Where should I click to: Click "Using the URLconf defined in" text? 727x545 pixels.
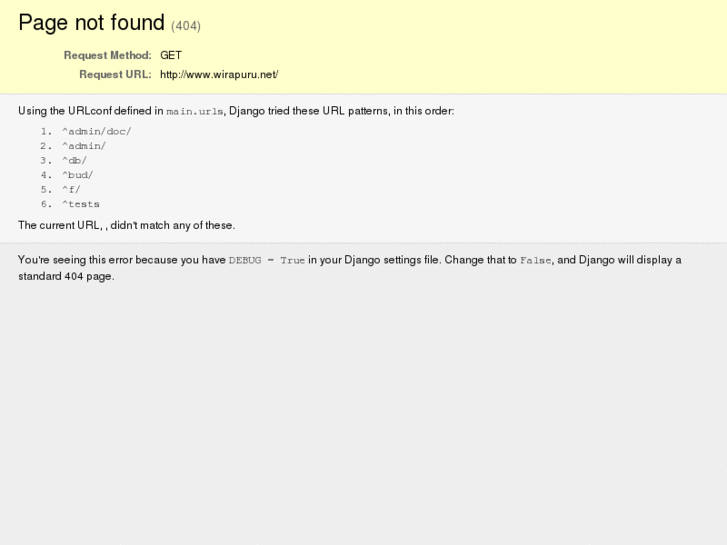(90, 111)
